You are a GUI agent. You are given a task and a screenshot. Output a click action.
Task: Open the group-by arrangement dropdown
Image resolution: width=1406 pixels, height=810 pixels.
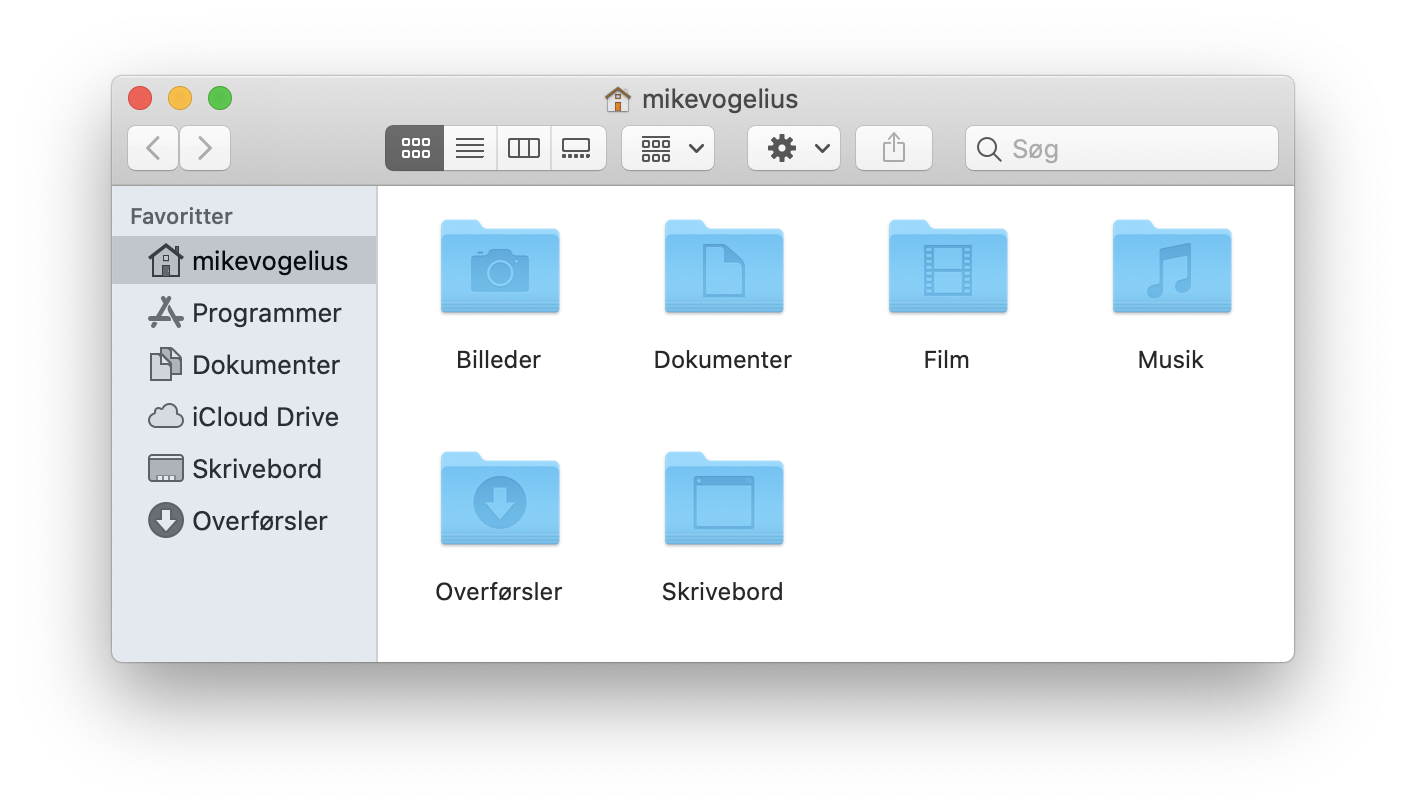668,148
